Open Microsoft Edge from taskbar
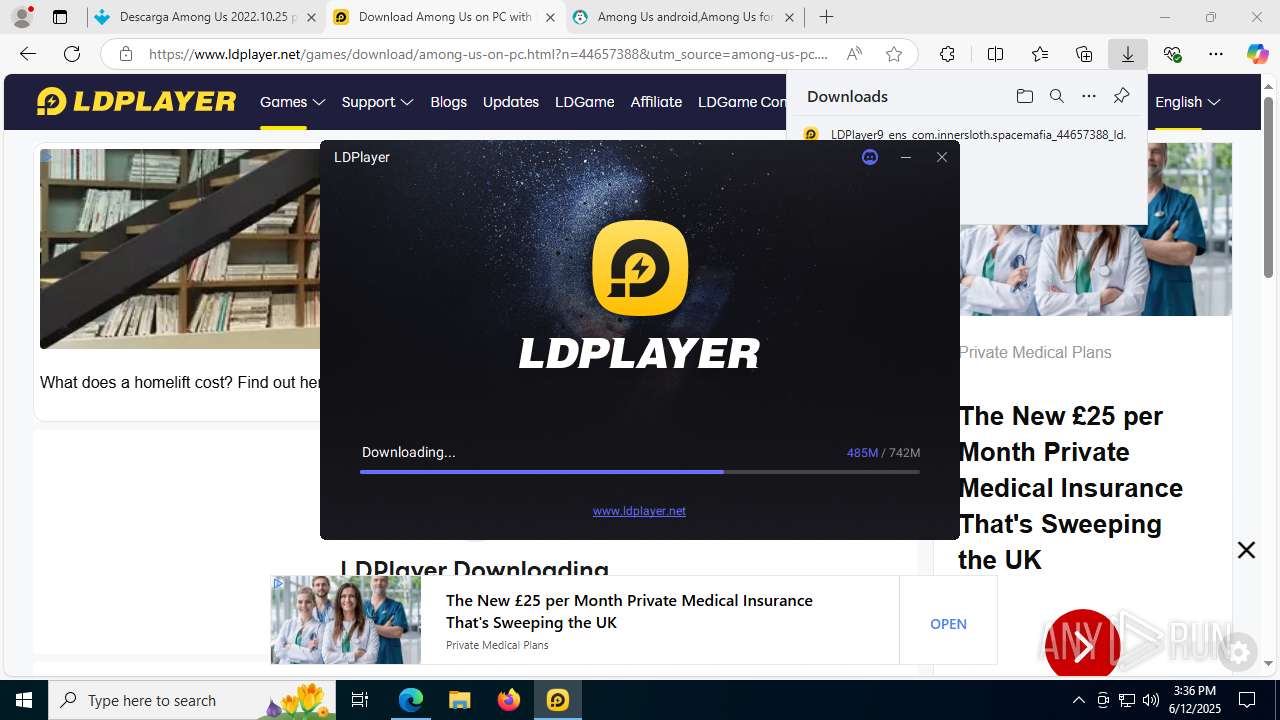 click(x=411, y=700)
